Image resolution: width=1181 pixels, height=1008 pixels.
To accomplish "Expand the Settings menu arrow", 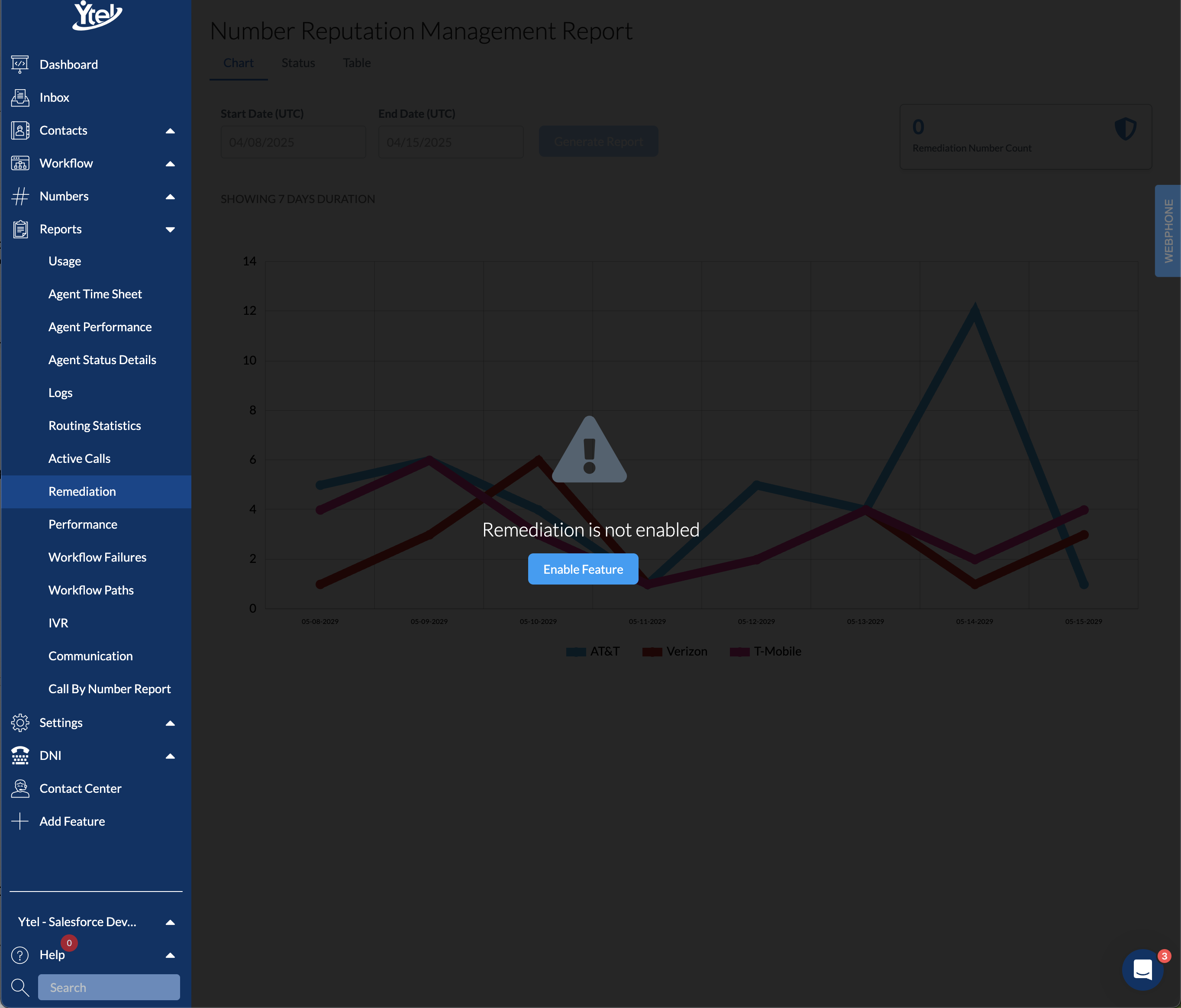I will [x=170, y=723].
